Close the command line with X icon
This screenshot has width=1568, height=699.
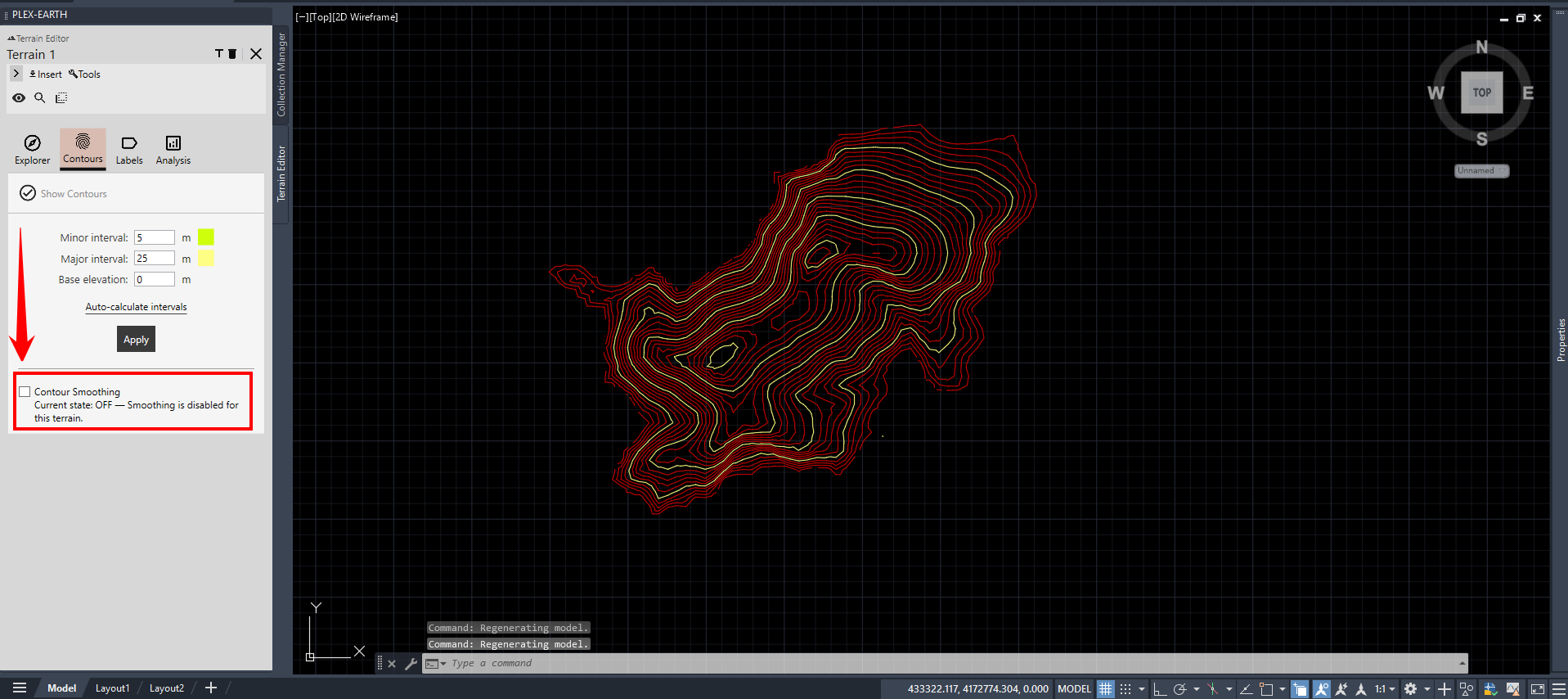(x=392, y=664)
